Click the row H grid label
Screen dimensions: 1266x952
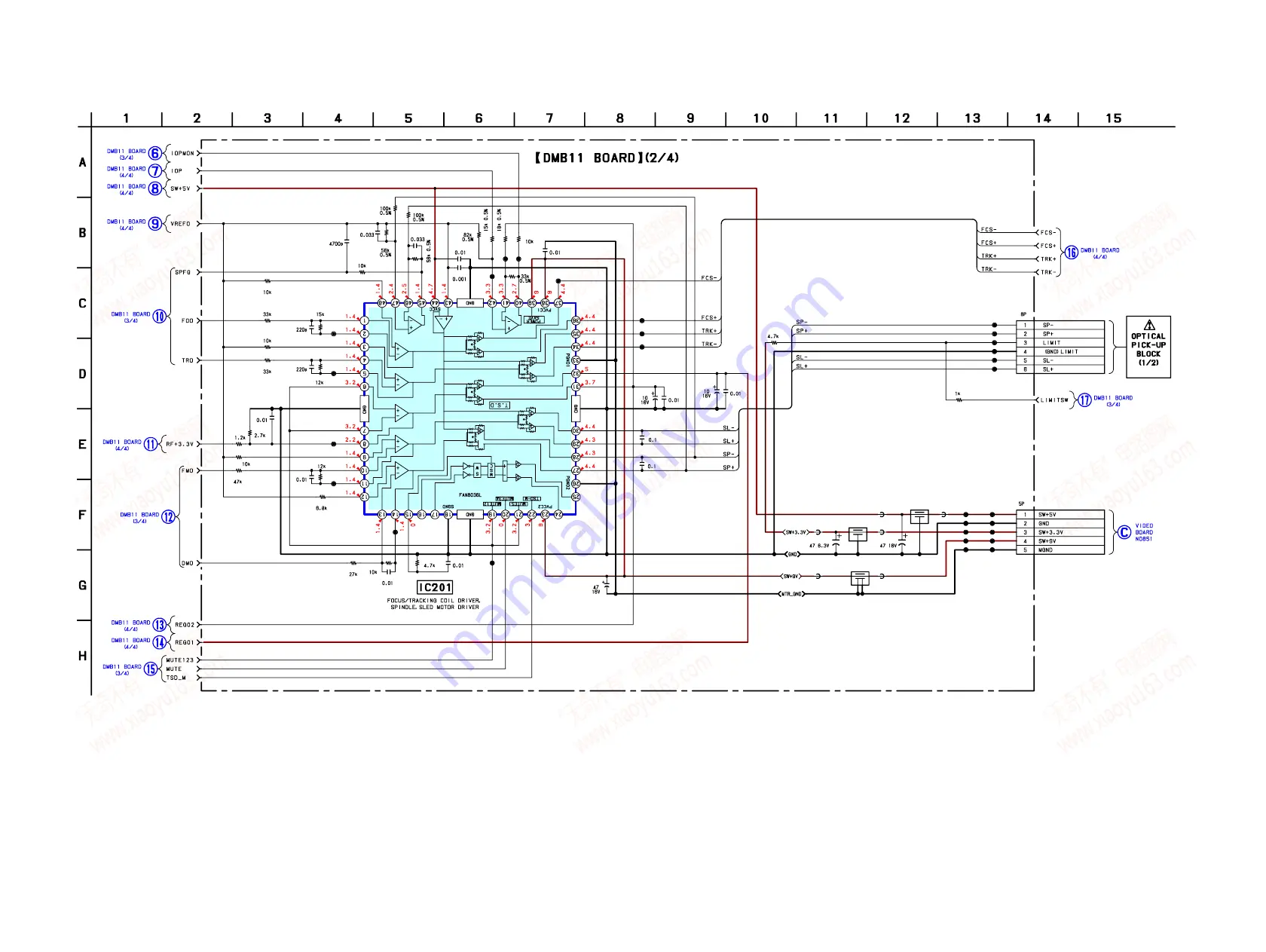click(83, 657)
